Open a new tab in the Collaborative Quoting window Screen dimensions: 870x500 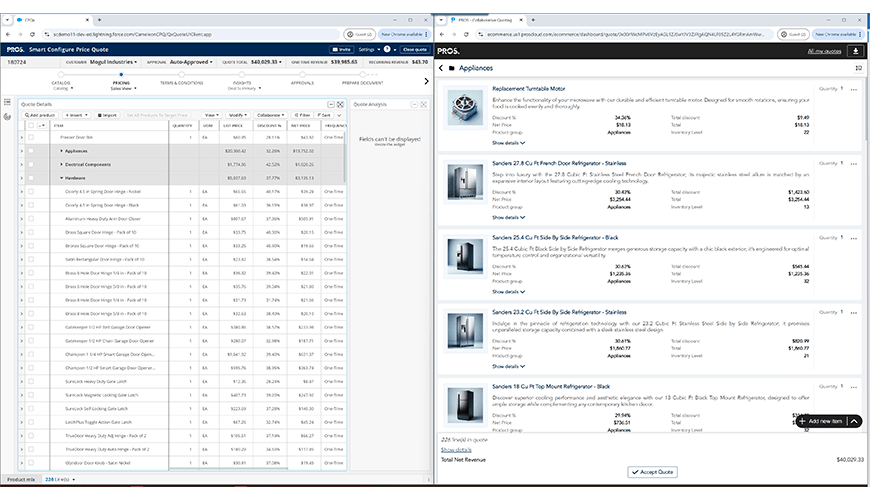click(x=533, y=20)
